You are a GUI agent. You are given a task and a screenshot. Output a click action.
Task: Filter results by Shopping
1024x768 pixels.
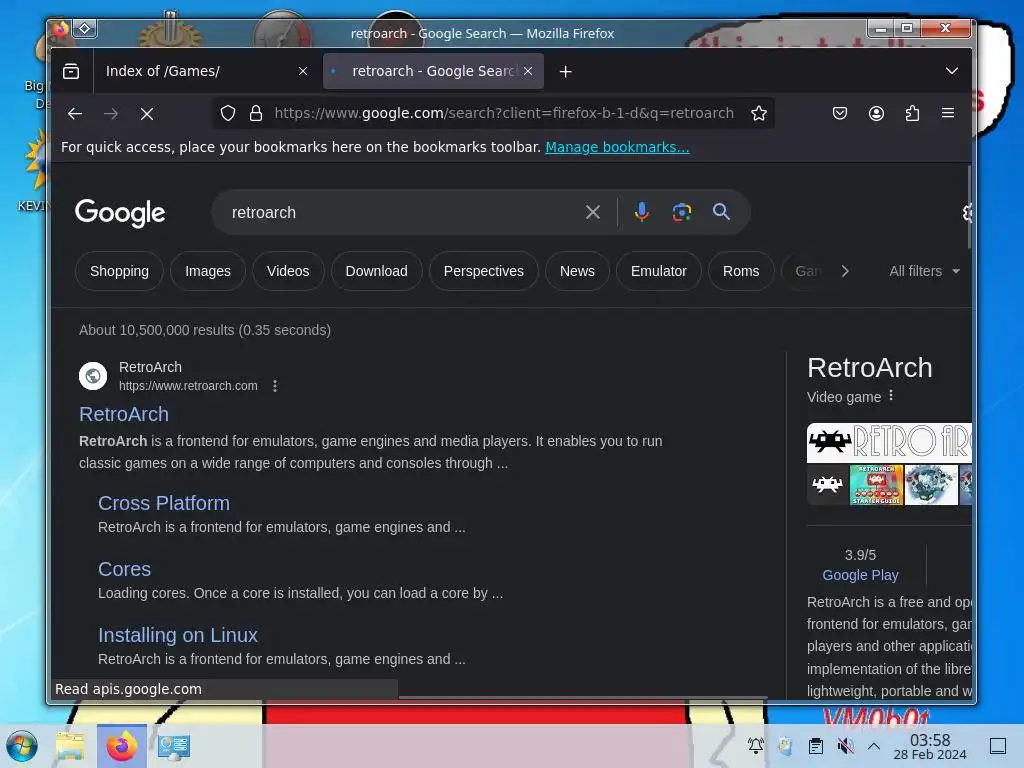coord(120,271)
